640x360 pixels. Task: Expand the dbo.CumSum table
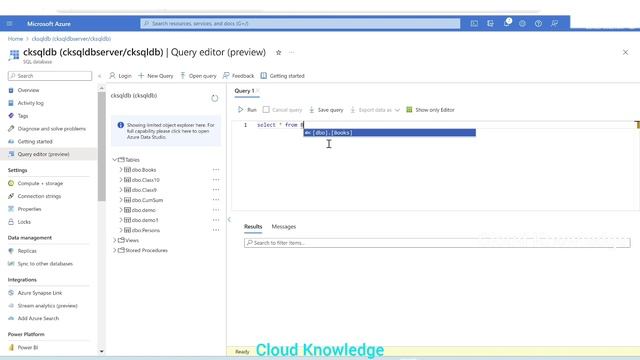pos(121,200)
